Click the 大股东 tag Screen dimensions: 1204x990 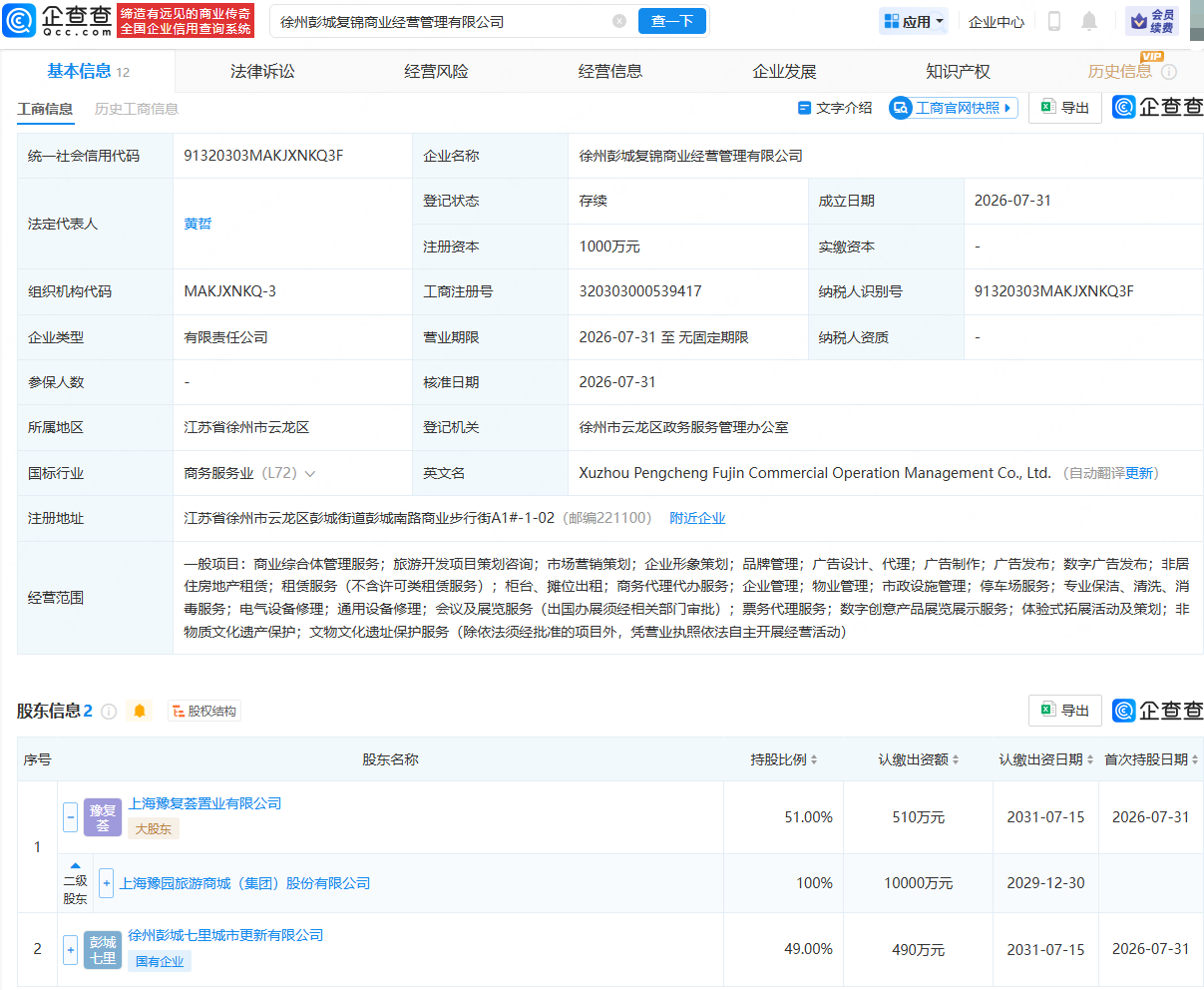[x=154, y=829]
